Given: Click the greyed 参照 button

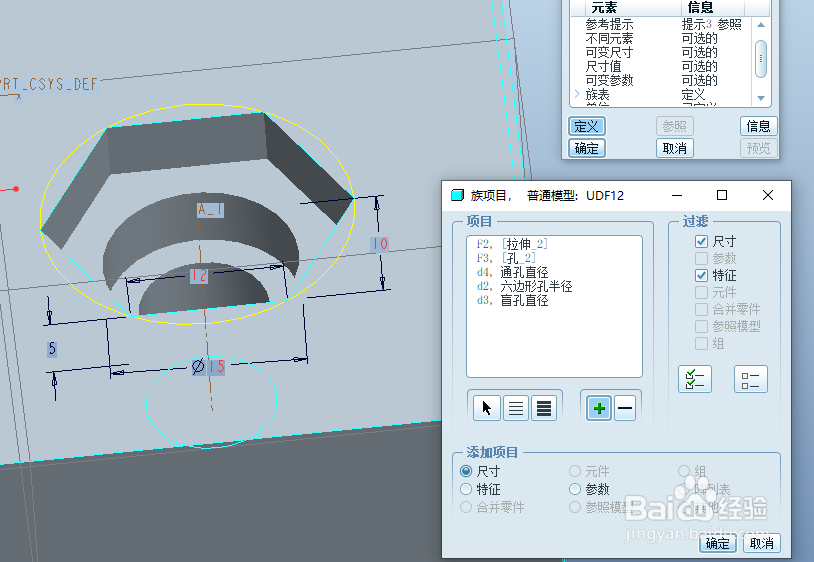Looking at the screenshot, I should coord(674,126).
